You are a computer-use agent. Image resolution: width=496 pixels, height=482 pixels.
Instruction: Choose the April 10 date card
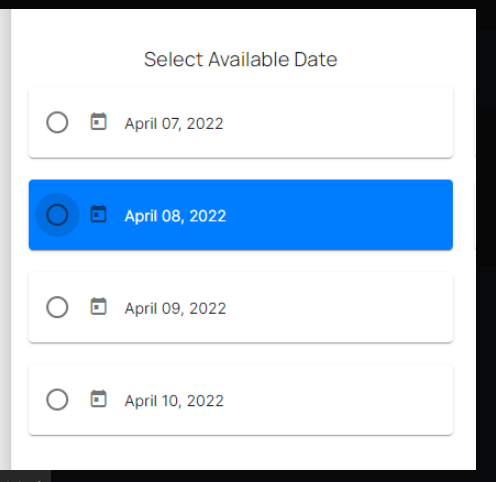241,399
